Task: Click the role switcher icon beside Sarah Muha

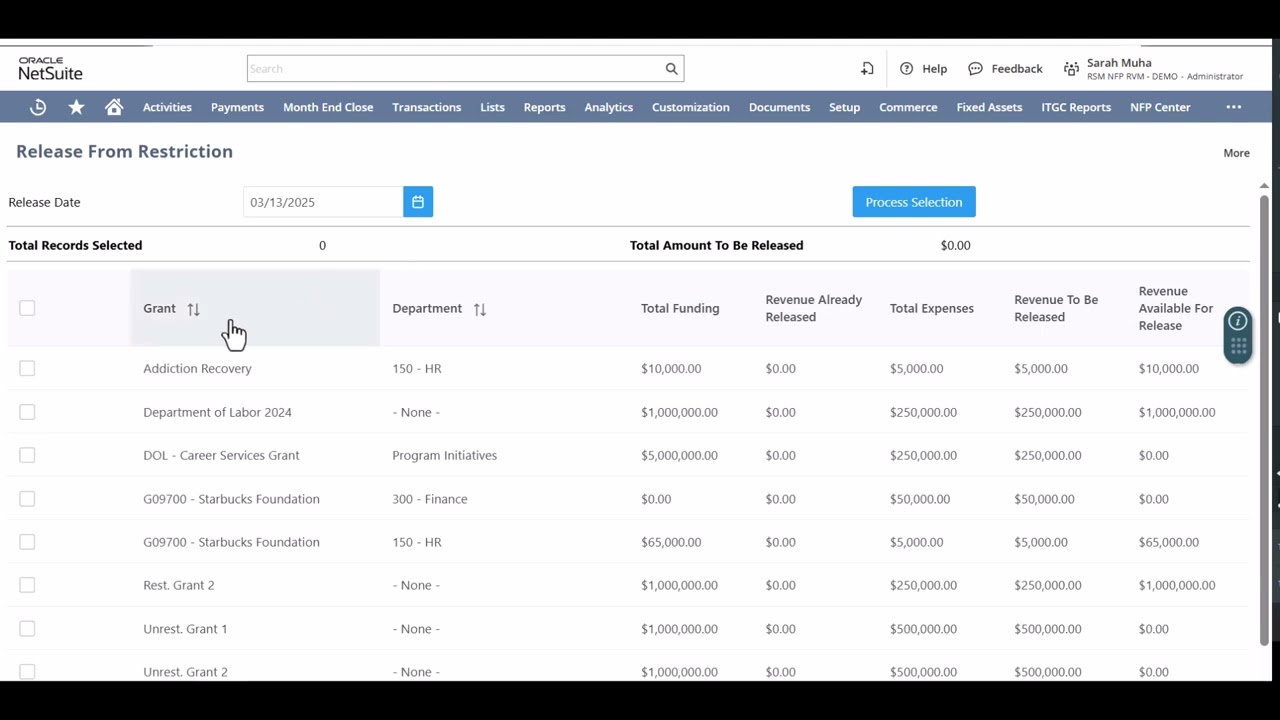Action: (1071, 69)
